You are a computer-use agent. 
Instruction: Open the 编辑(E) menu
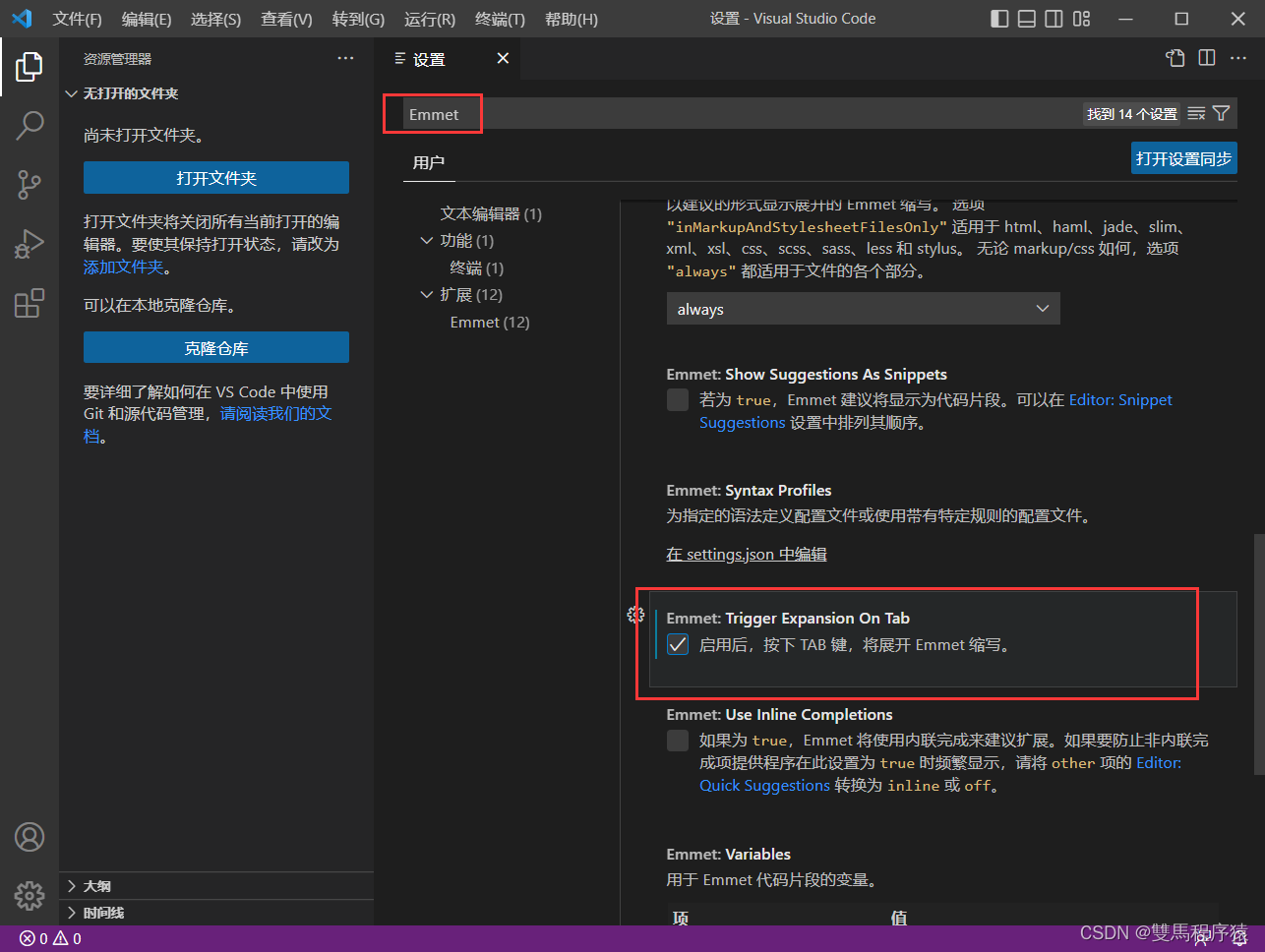(x=147, y=19)
